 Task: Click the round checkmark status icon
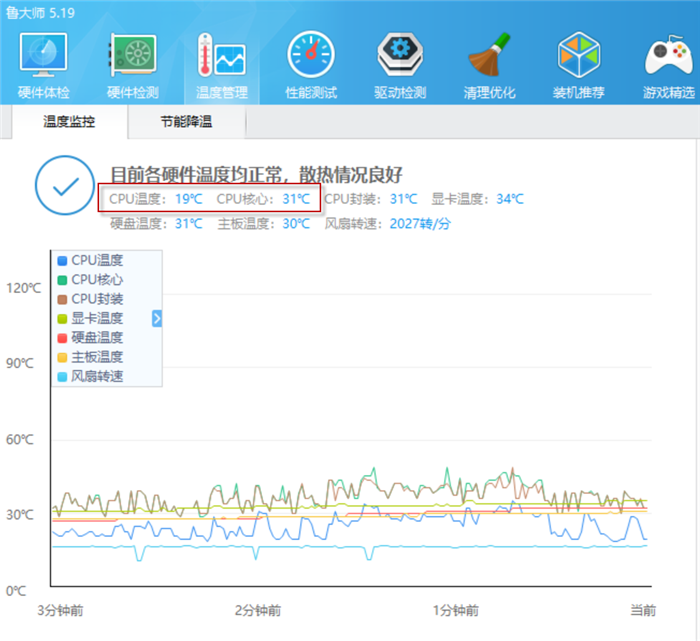pos(65,185)
